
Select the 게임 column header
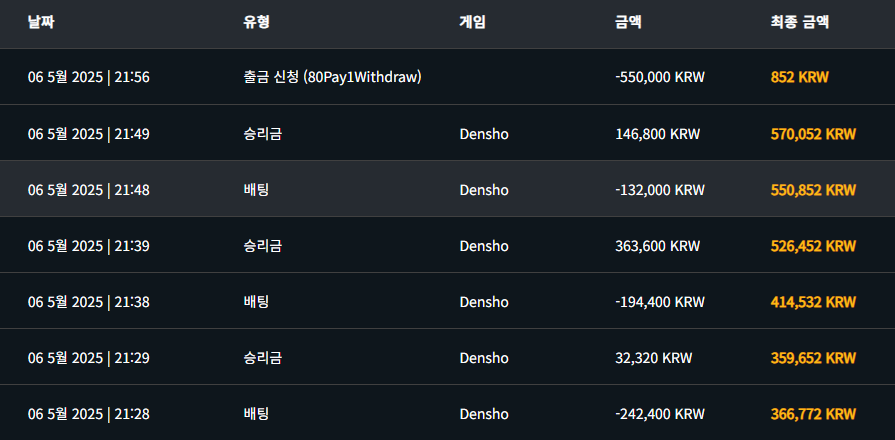coord(472,21)
